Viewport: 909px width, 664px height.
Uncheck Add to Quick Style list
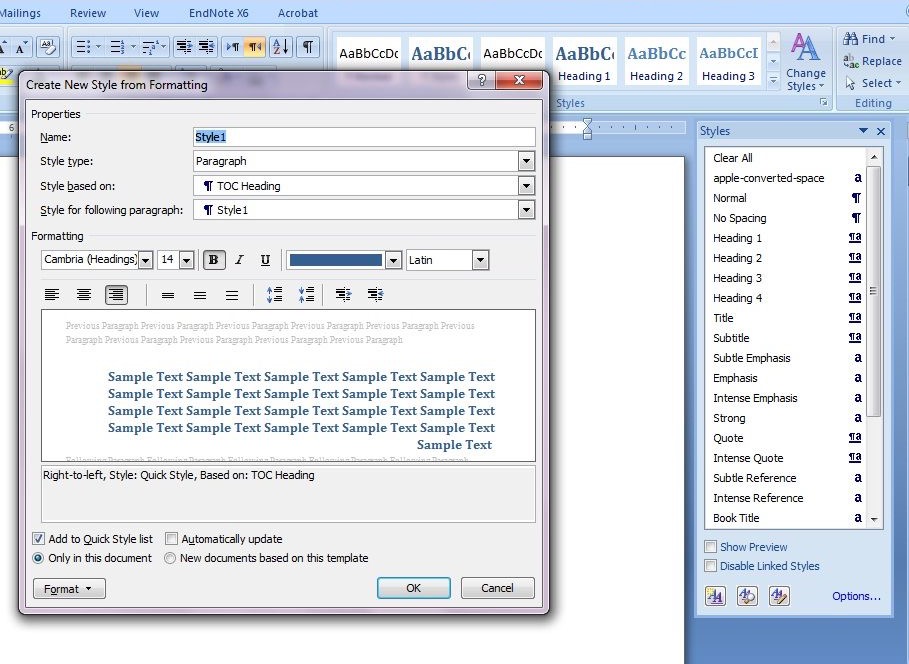pos(39,539)
